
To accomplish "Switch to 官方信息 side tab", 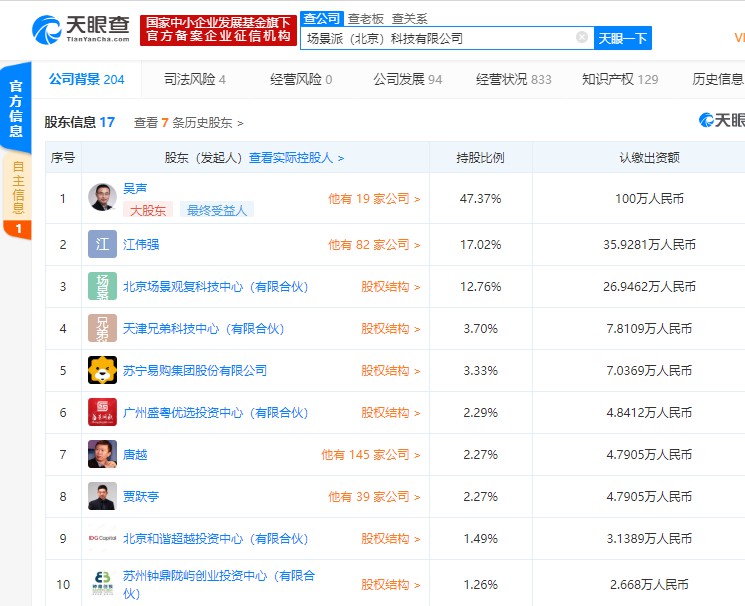I will pyautogui.click(x=16, y=108).
